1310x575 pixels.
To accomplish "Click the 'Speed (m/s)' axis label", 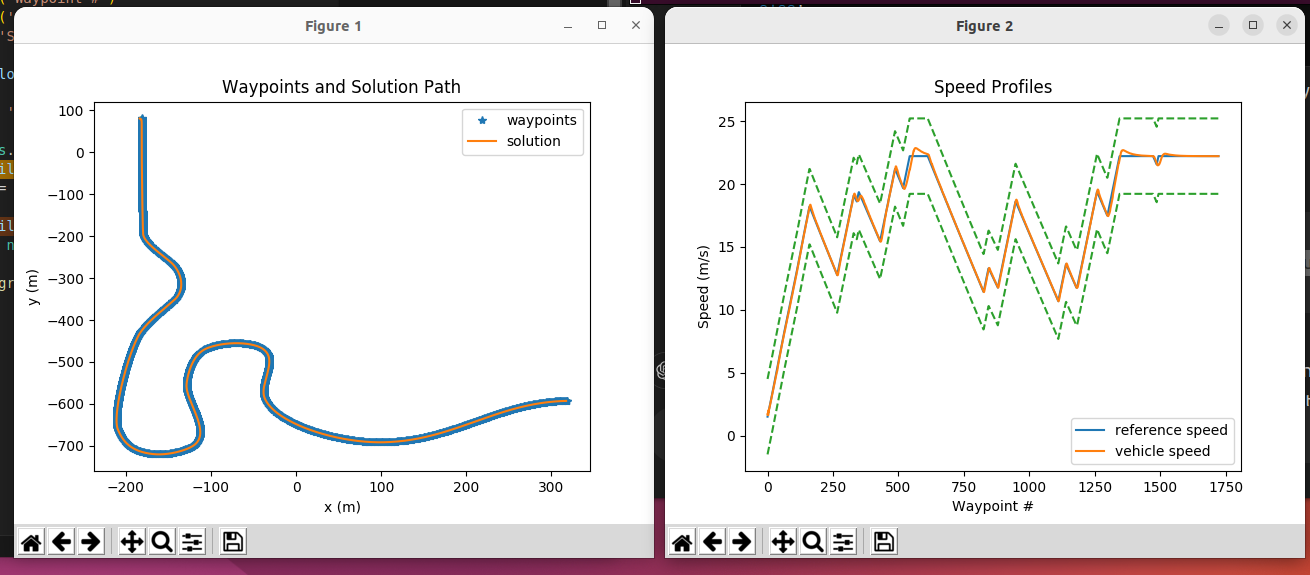I will 704,286.
